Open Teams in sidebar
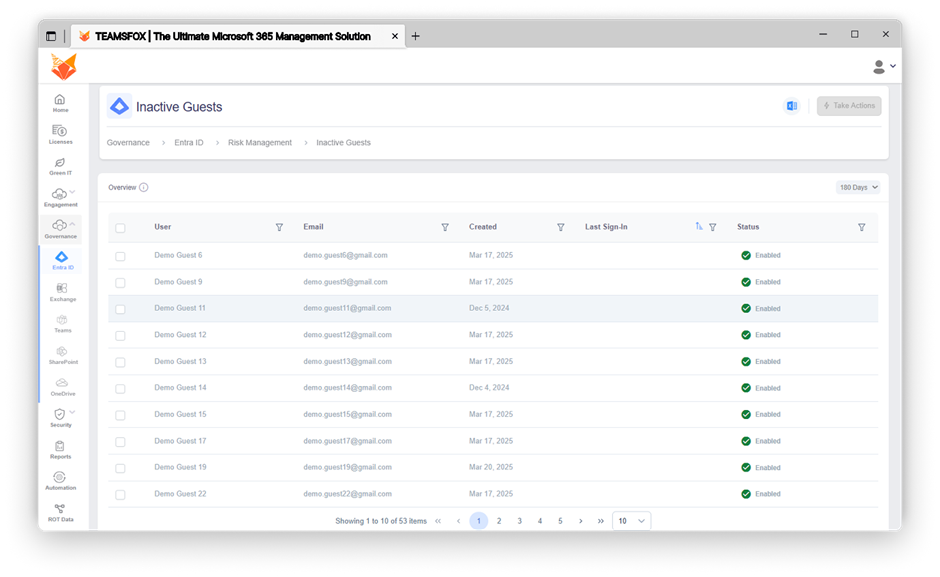 click(62, 324)
